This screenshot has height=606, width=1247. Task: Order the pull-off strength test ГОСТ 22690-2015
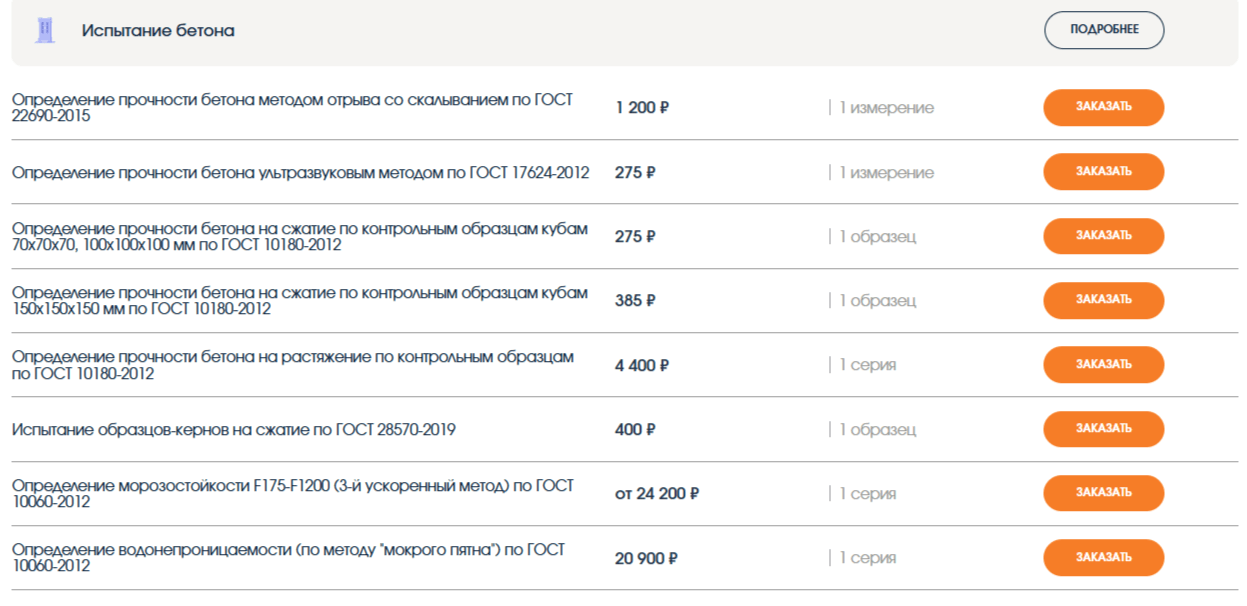click(x=1104, y=107)
